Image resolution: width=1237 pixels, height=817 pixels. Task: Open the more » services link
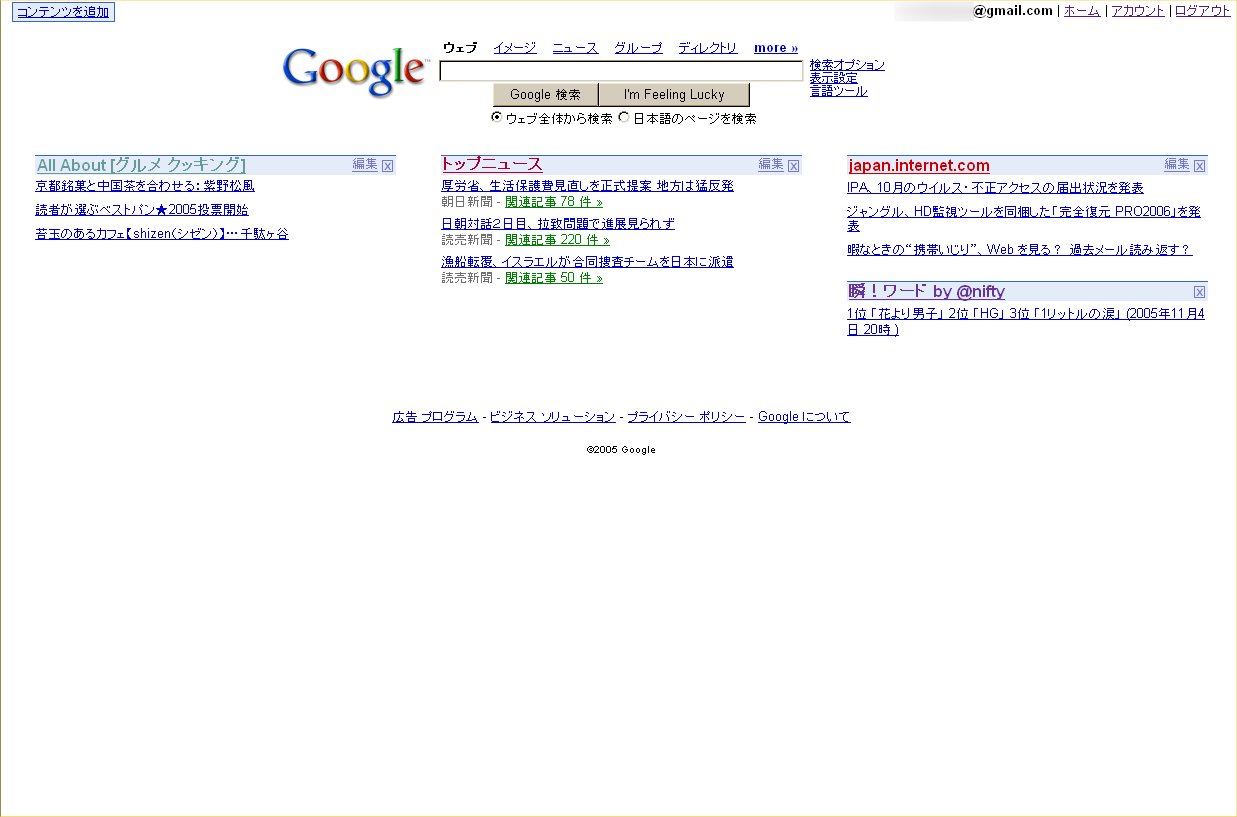coord(776,48)
